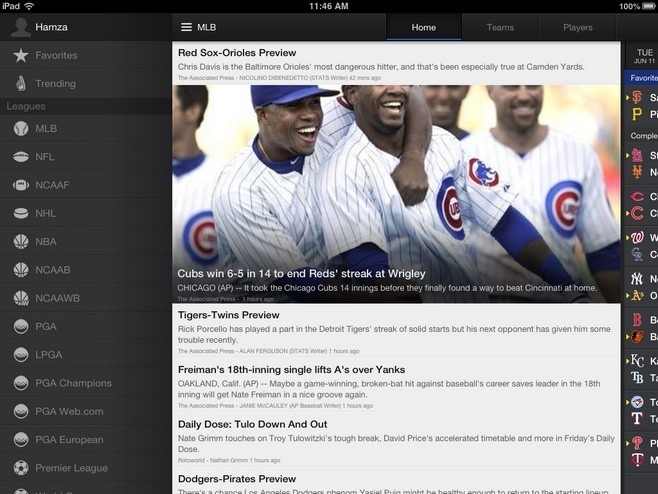Screen dimensions: 658x494
Task: Tap the San Francisco Giants logo
Action: click(x=637, y=97)
